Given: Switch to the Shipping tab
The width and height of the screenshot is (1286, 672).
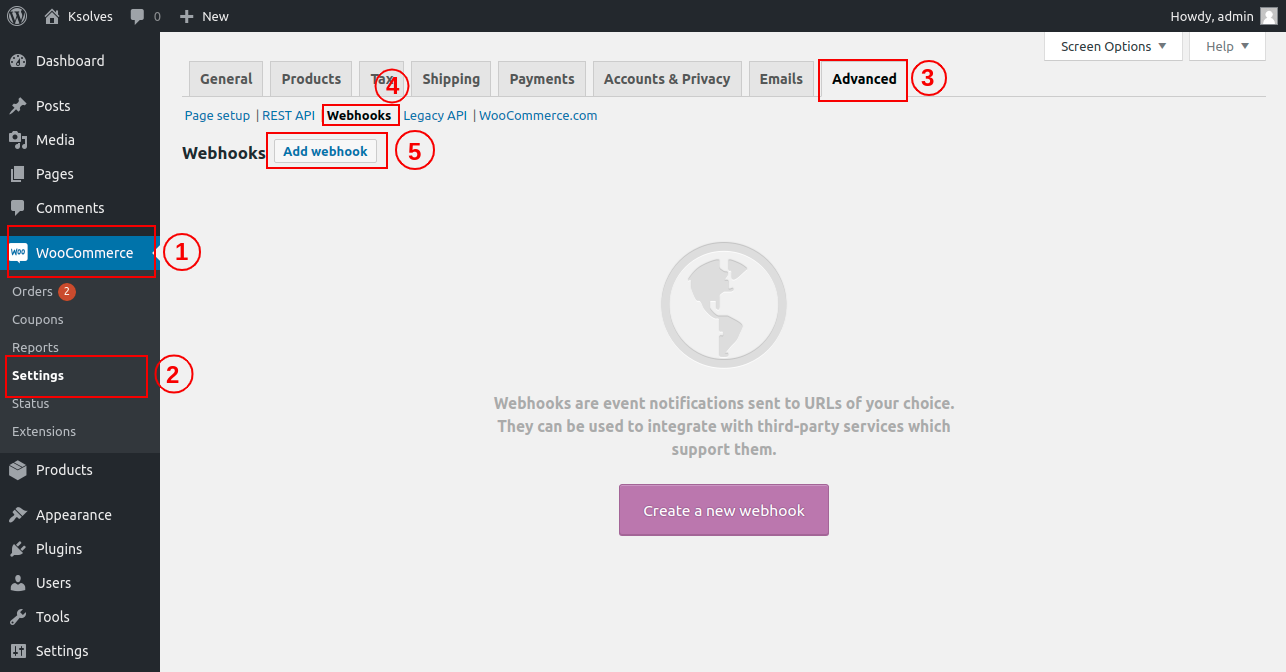Looking at the screenshot, I should (451, 79).
